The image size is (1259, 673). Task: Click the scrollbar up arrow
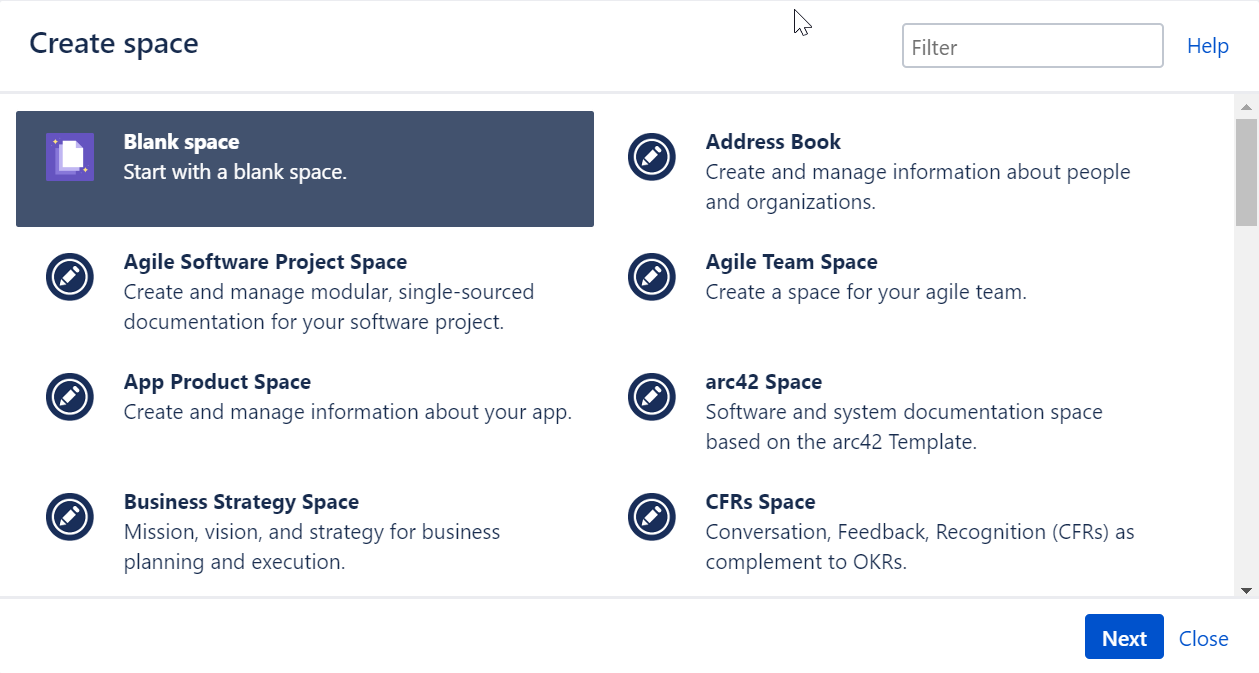tap(1246, 106)
